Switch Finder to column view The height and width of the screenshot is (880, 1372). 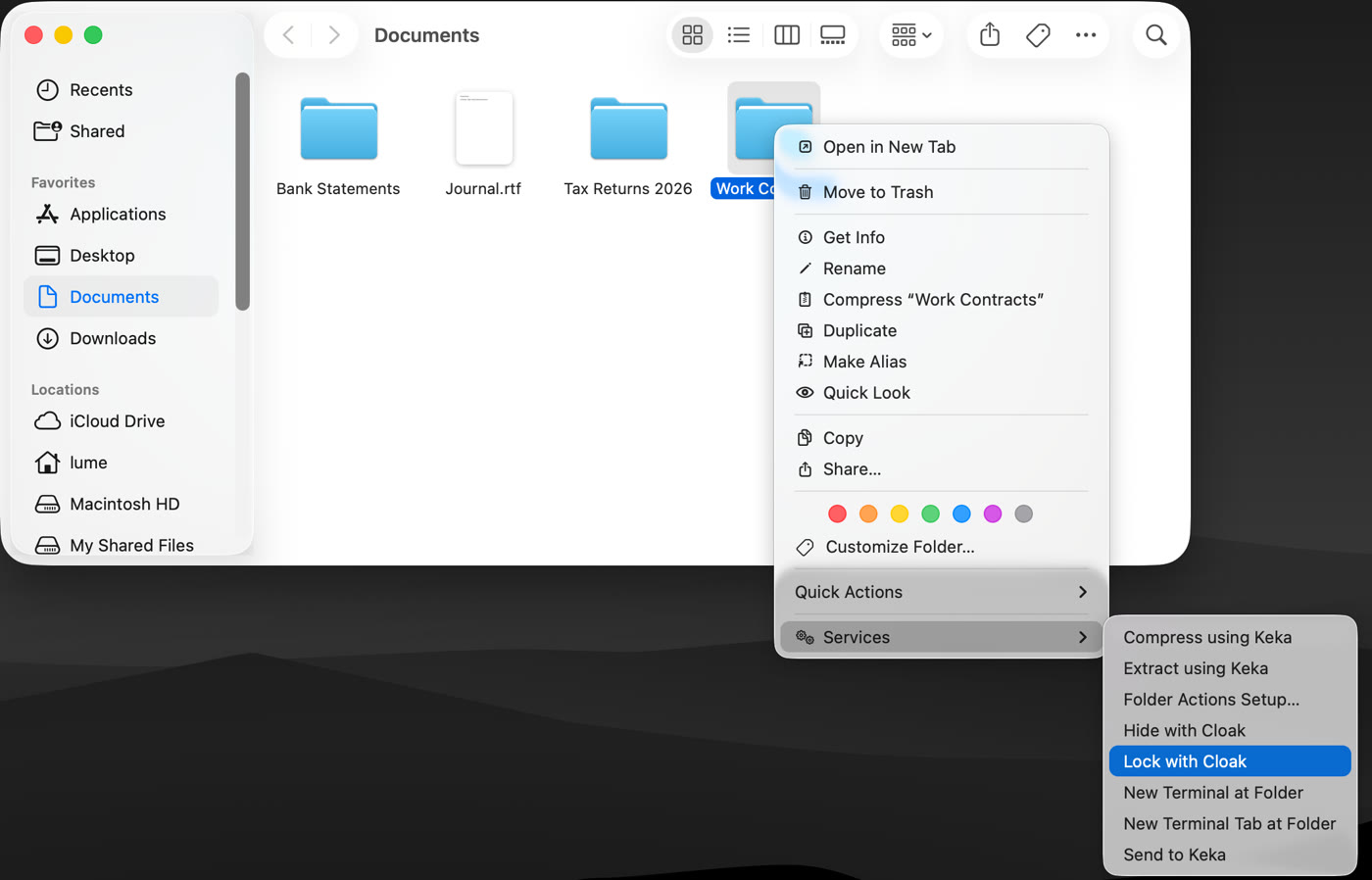pyautogui.click(x=787, y=35)
